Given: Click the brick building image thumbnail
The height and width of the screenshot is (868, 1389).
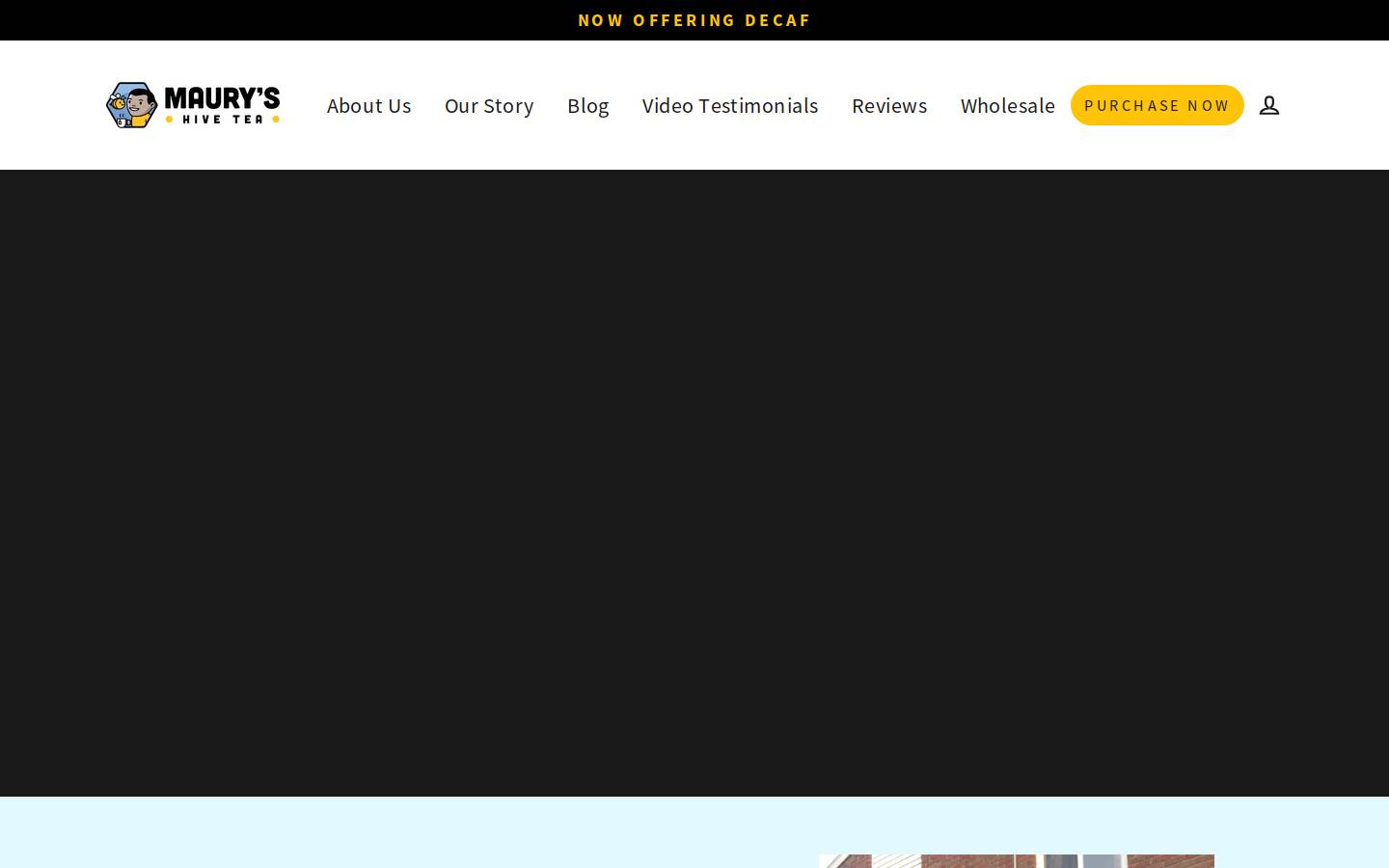Looking at the screenshot, I should point(1017,861).
